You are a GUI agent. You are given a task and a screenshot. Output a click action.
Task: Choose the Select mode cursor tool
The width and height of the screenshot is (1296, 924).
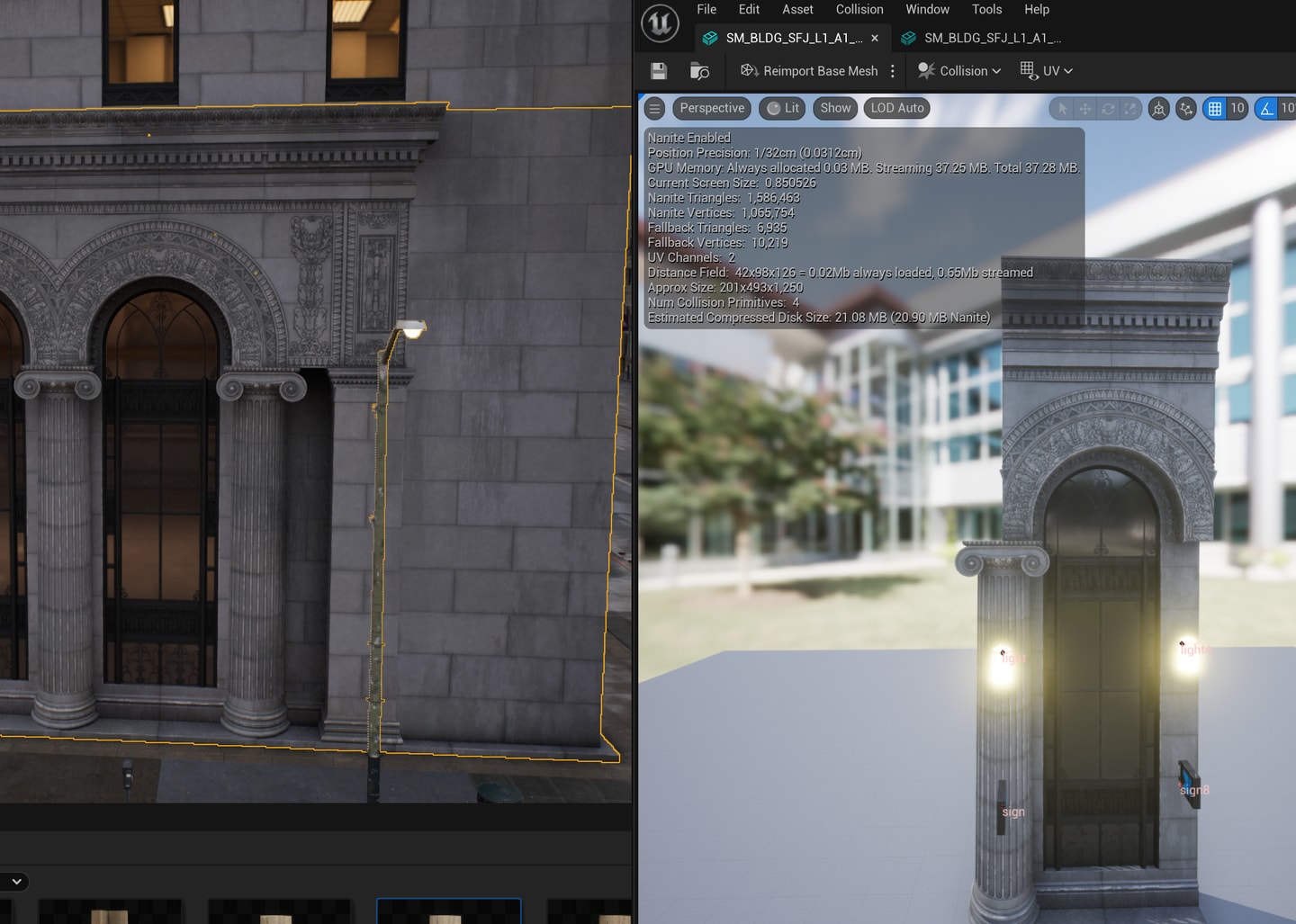point(1062,109)
